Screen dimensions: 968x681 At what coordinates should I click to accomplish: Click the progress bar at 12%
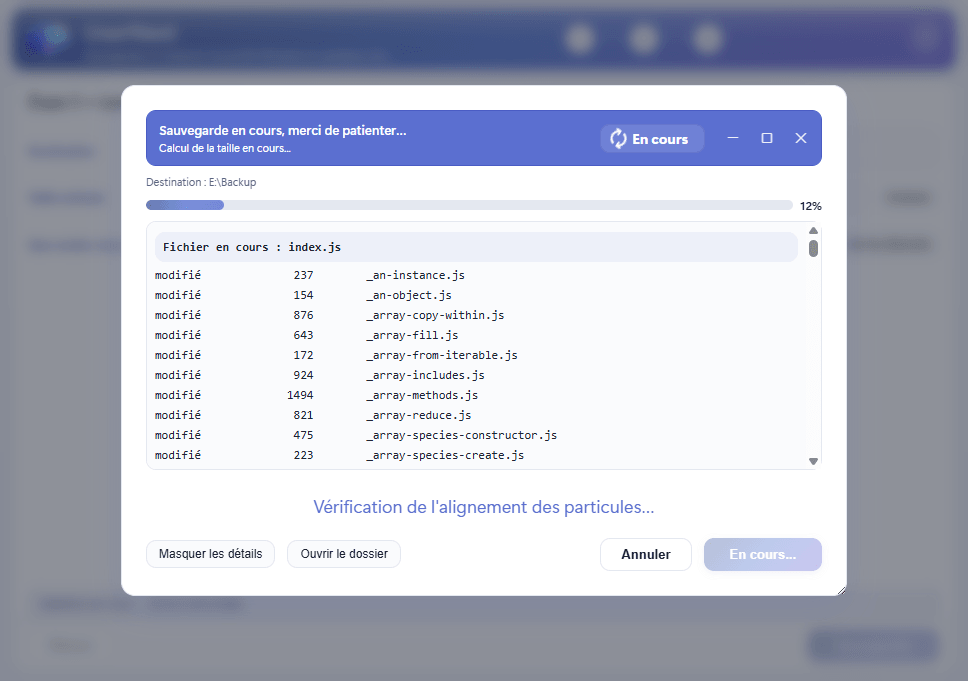coord(470,204)
